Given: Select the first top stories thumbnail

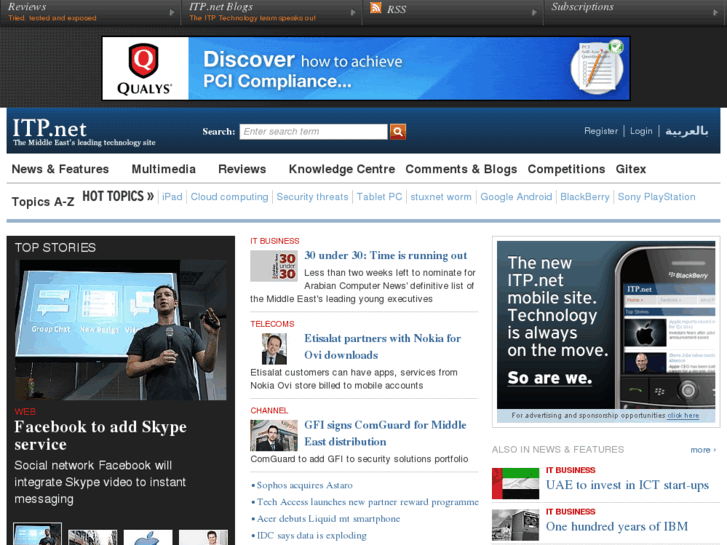Looking at the screenshot, I should [x=37, y=534].
